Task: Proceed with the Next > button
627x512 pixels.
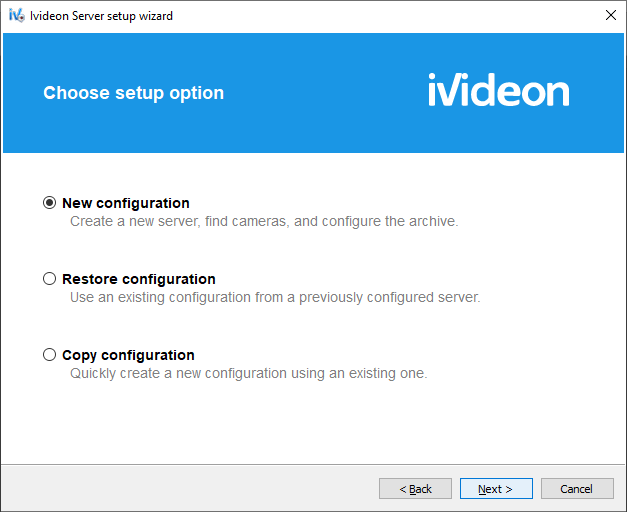Action: (x=496, y=488)
